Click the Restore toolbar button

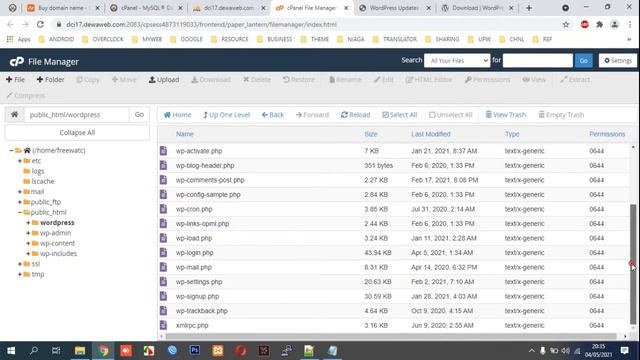[299, 80]
